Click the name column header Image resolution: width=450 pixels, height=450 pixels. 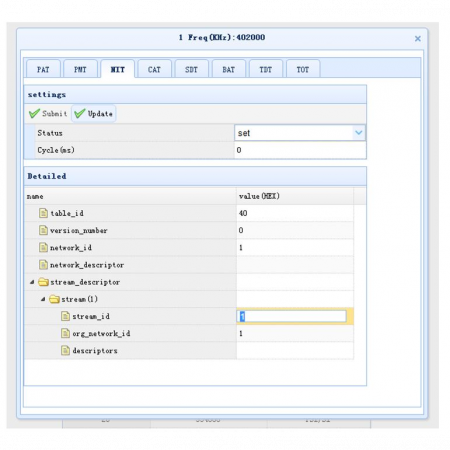pos(130,196)
